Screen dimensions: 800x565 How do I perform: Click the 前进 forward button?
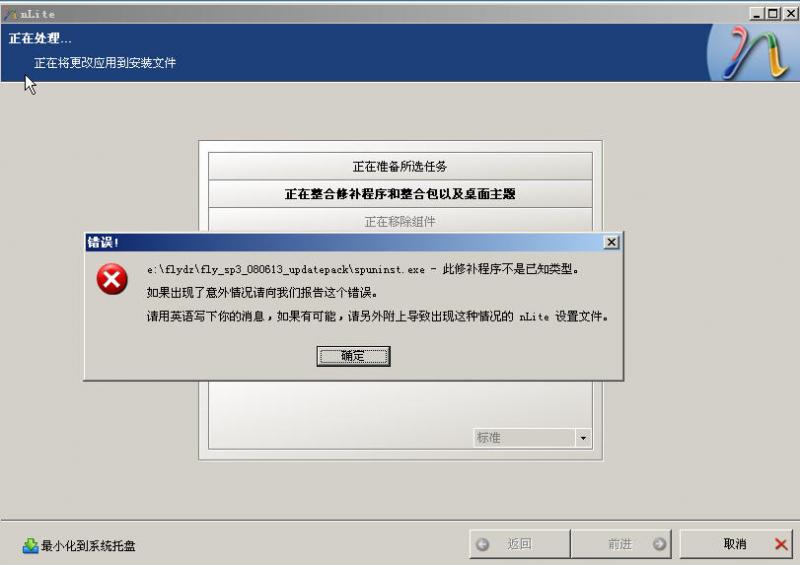621,544
